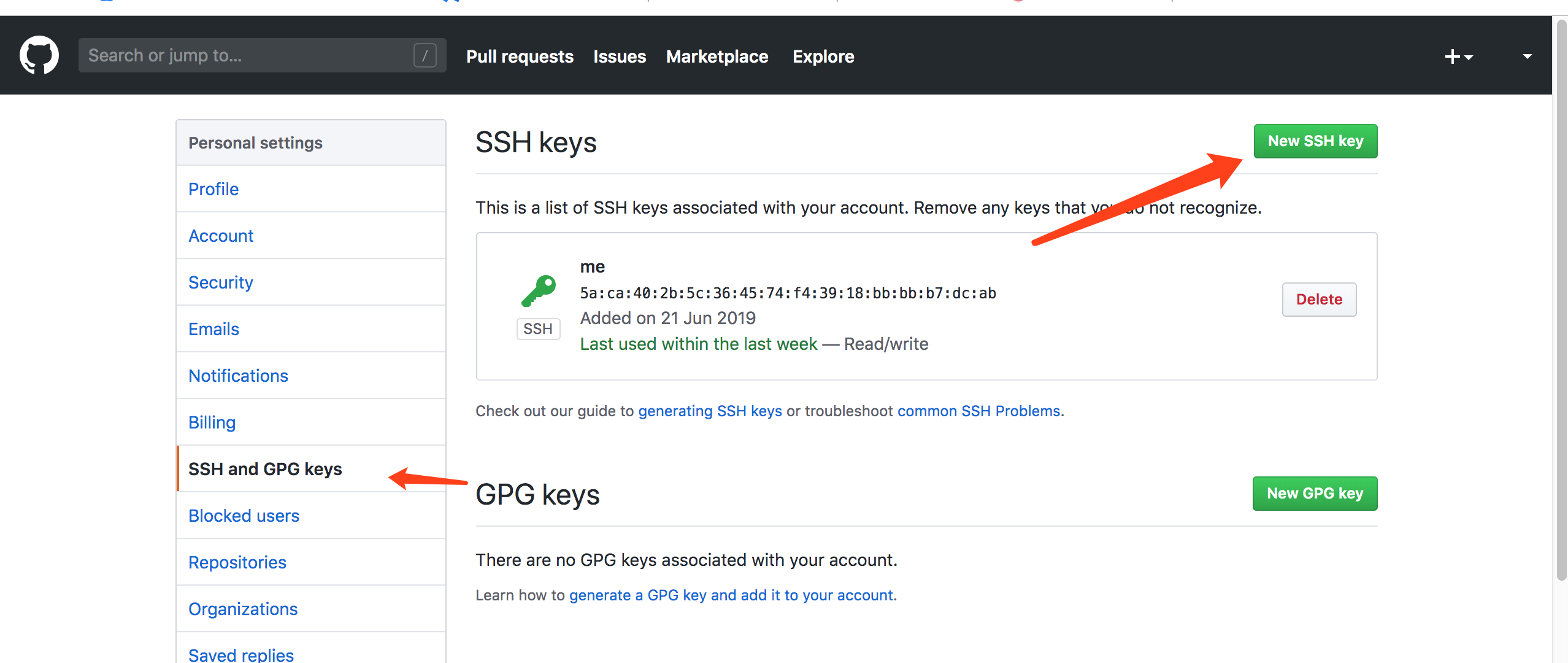
Task: Open Issues in the header
Action: coord(619,56)
